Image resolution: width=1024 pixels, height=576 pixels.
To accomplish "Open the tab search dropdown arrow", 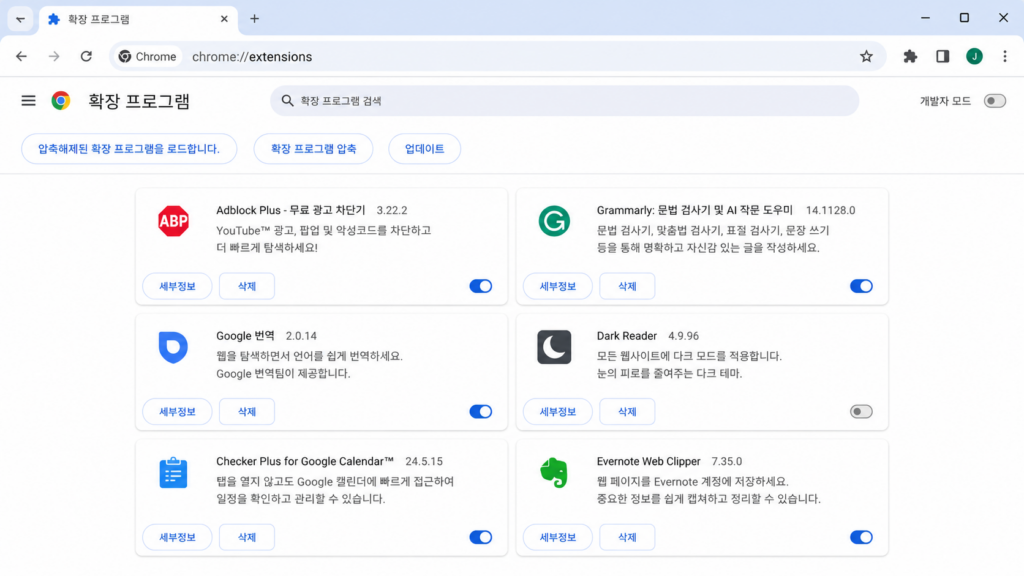I will 20,19.
